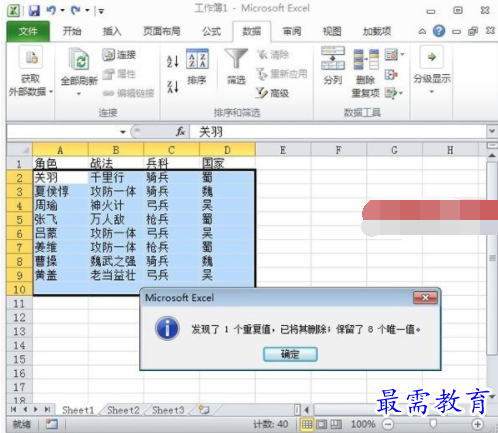Open the Undo history dropdown arrow
The height and width of the screenshot is (433, 498).
point(62,11)
